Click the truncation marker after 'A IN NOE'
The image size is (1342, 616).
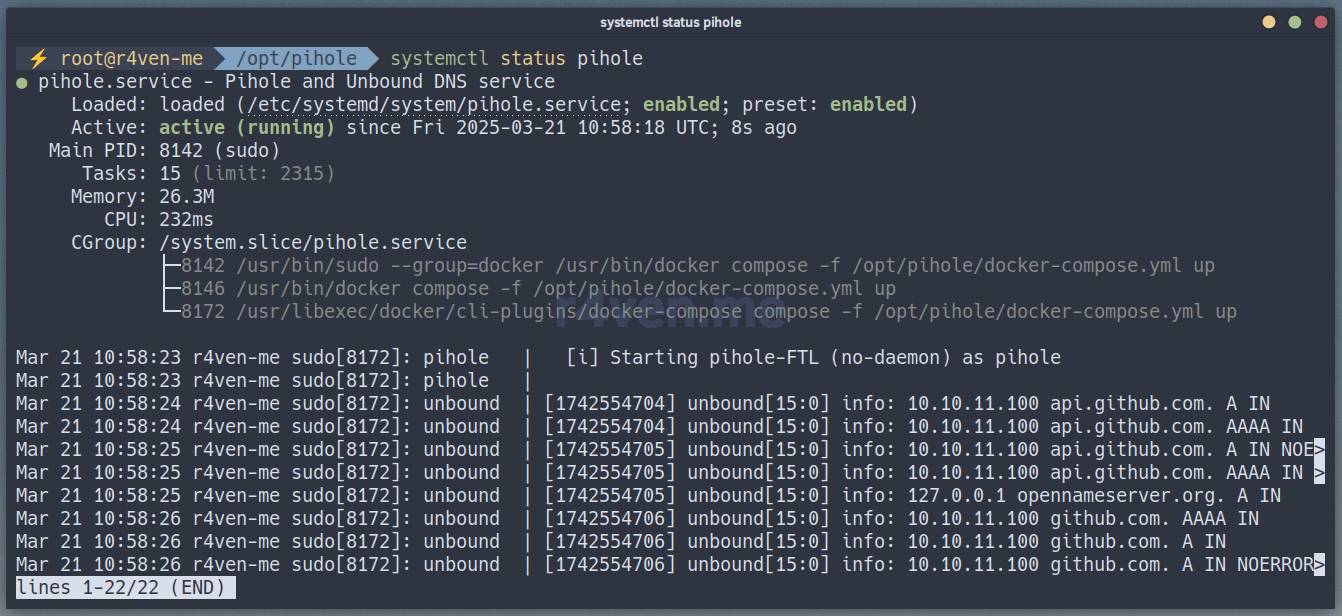coord(1319,450)
